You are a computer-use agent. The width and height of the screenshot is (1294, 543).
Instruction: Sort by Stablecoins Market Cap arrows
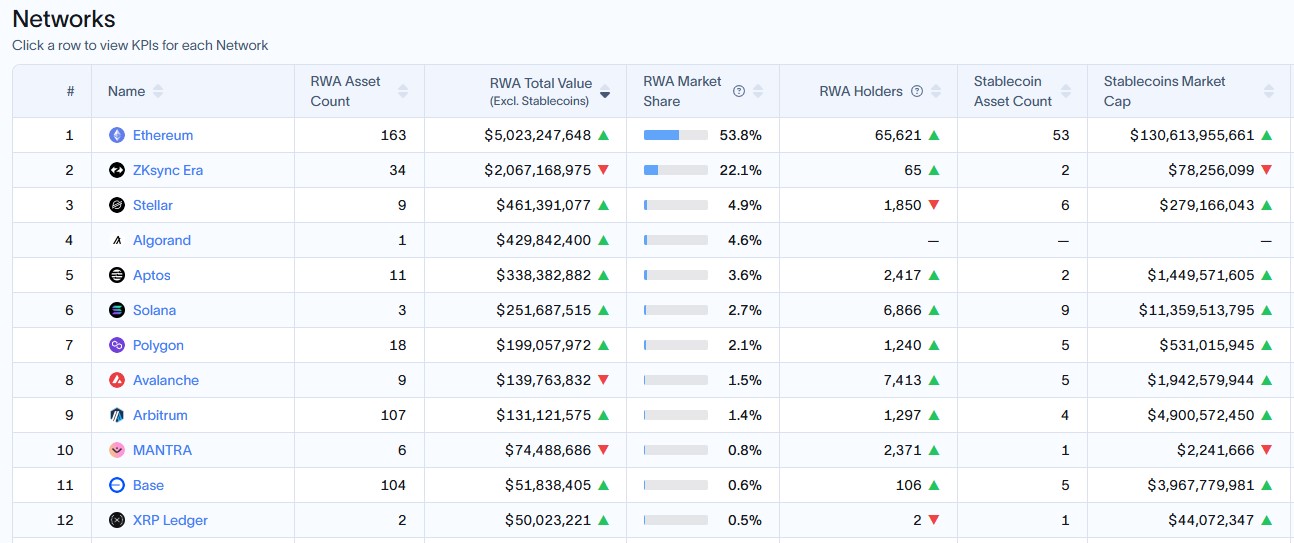[x=1269, y=91]
